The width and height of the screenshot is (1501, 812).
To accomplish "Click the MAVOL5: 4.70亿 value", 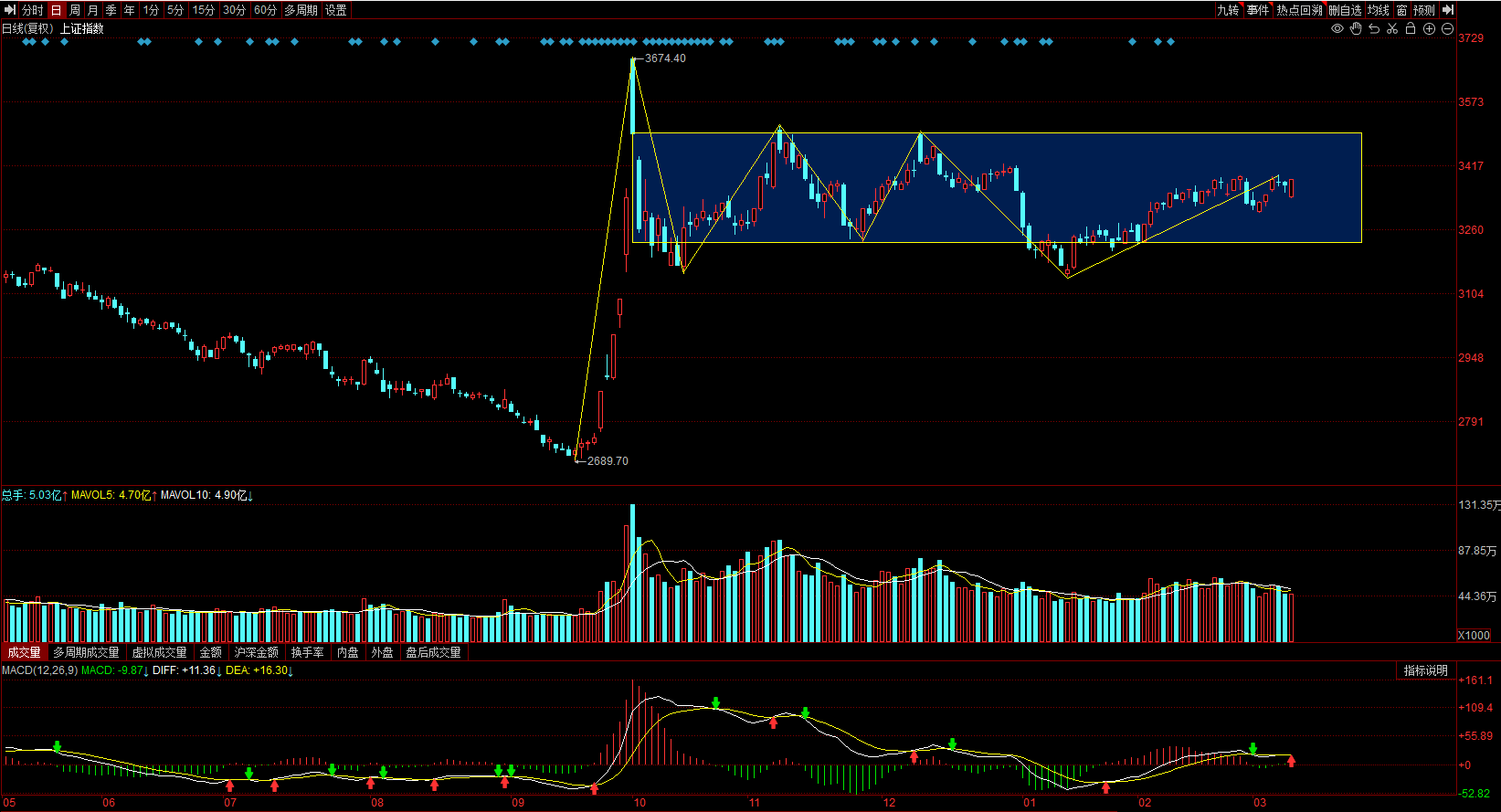I will click(111, 495).
